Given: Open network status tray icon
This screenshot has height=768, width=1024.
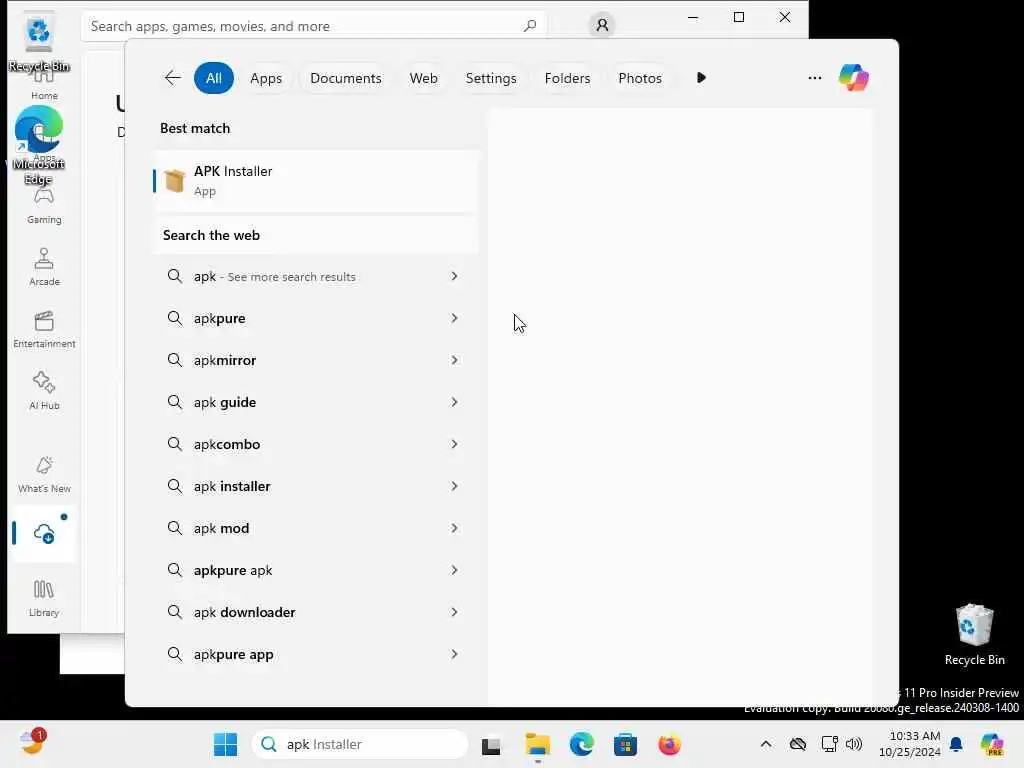Looking at the screenshot, I should [x=829, y=744].
